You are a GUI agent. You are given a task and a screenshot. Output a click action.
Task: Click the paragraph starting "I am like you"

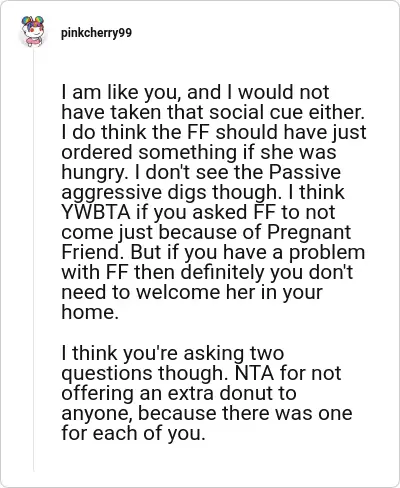213,202
